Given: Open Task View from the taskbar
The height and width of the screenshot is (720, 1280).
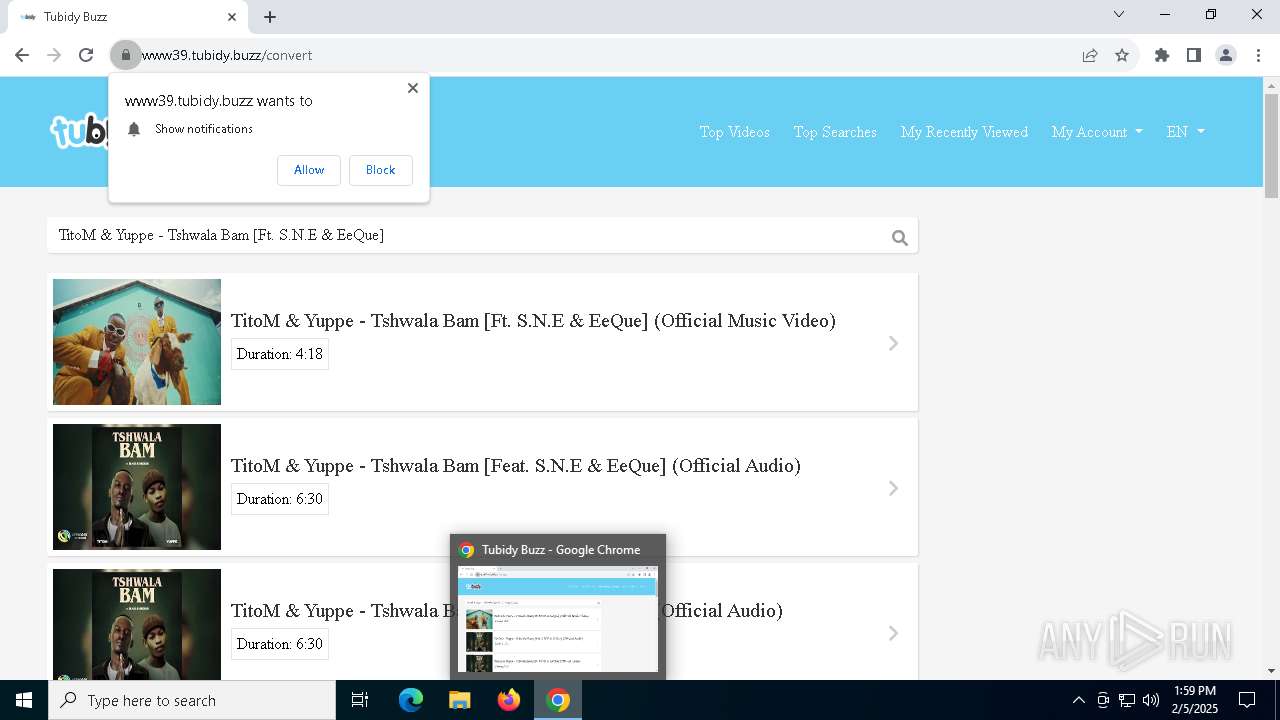Looking at the screenshot, I should (x=360, y=700).
